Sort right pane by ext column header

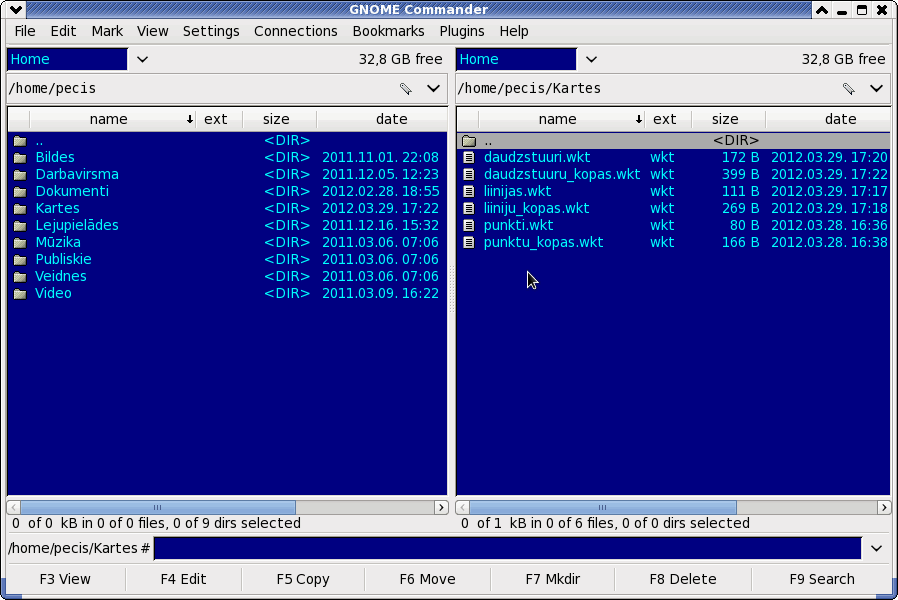pyautogui.click(x=668, y=119)
